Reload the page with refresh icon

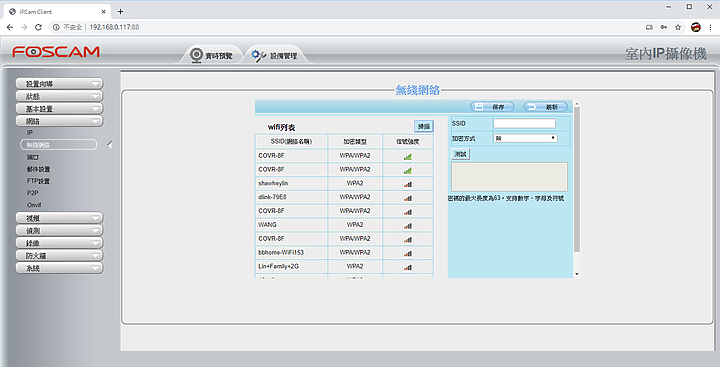39,27
